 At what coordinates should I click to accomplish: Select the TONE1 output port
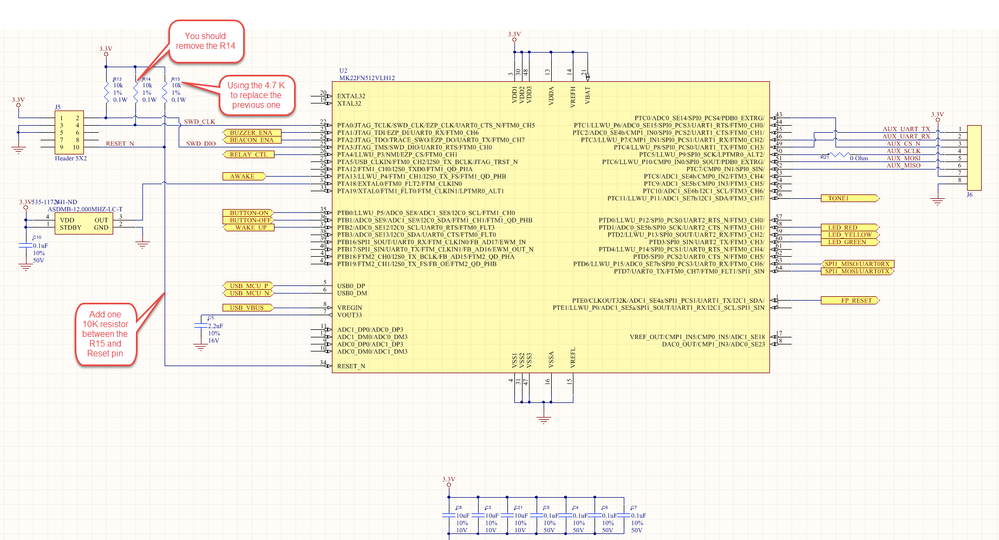click(850, 198)
